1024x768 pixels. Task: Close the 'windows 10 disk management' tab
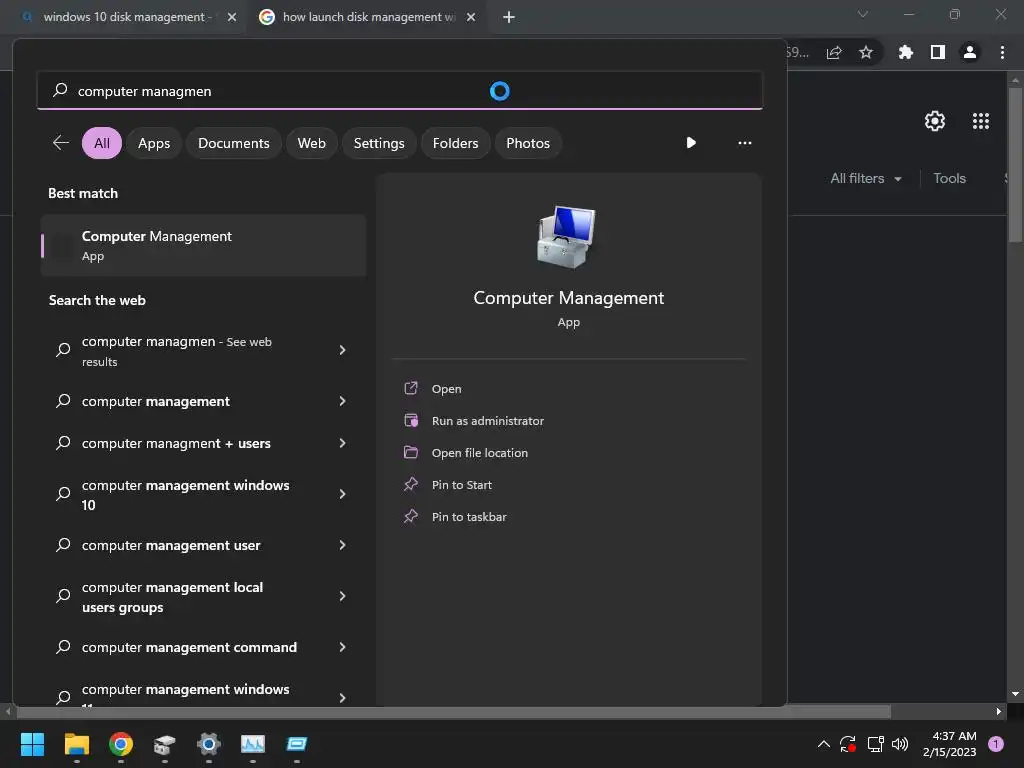coord(232,17)
